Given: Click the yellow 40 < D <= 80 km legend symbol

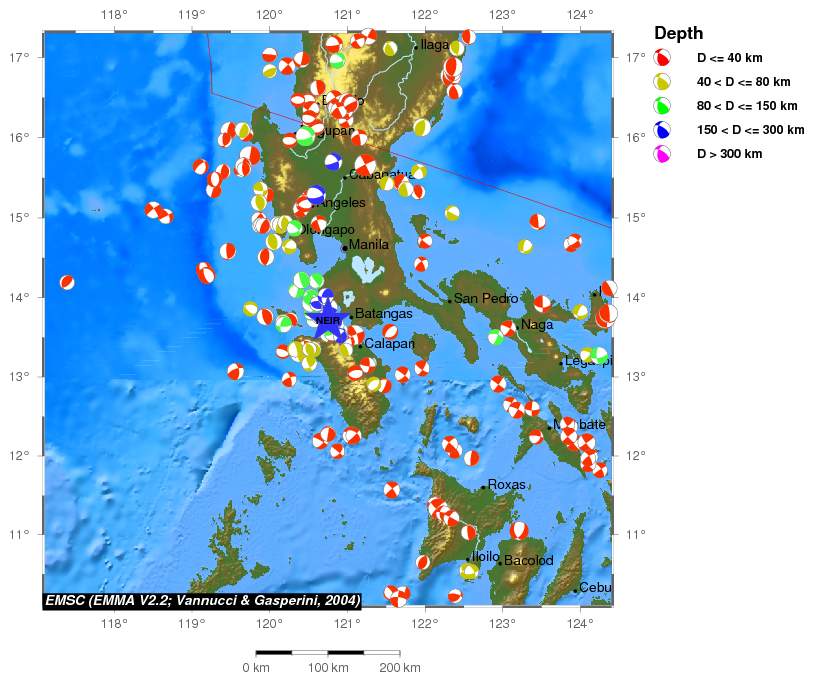Looking at the screenshot, I should [662, 81].
